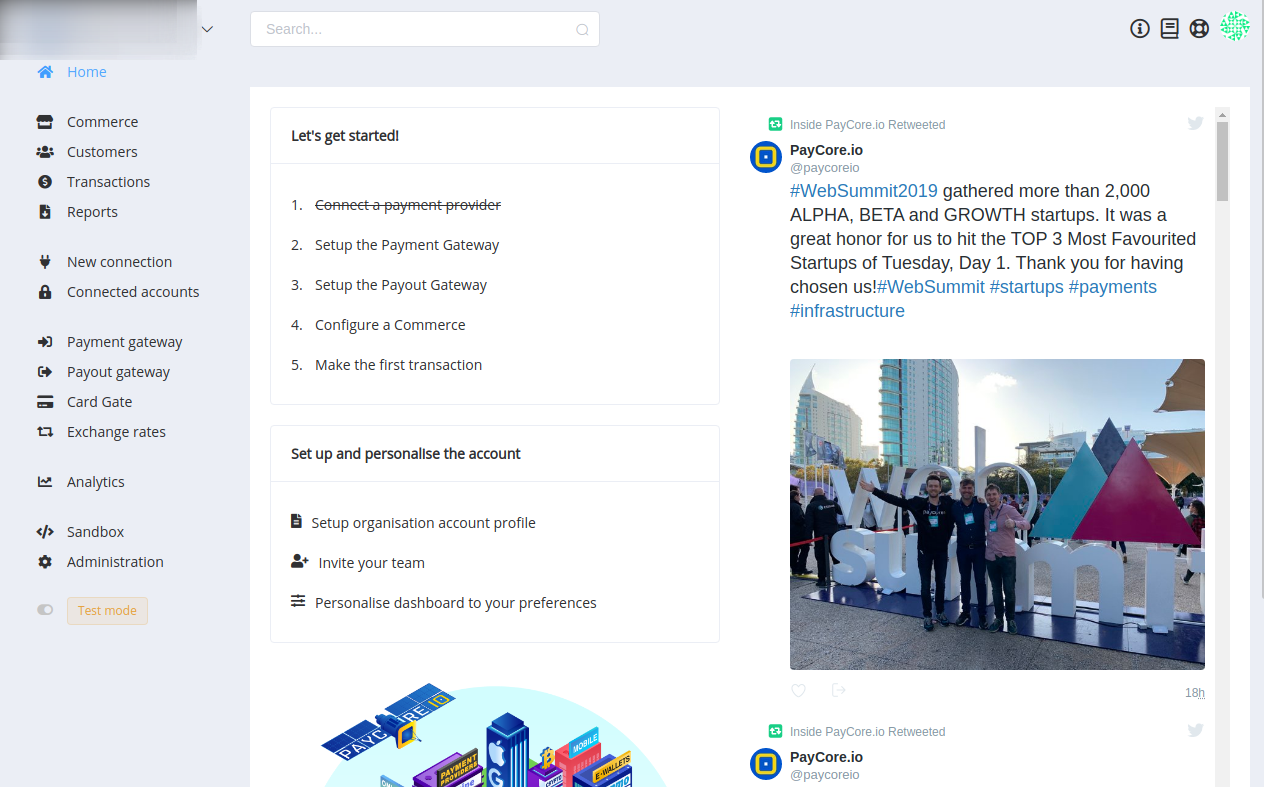Click the Payout gateway exit icon
The width and height of the screenshot is (1264, 787).
click(45, 372)
